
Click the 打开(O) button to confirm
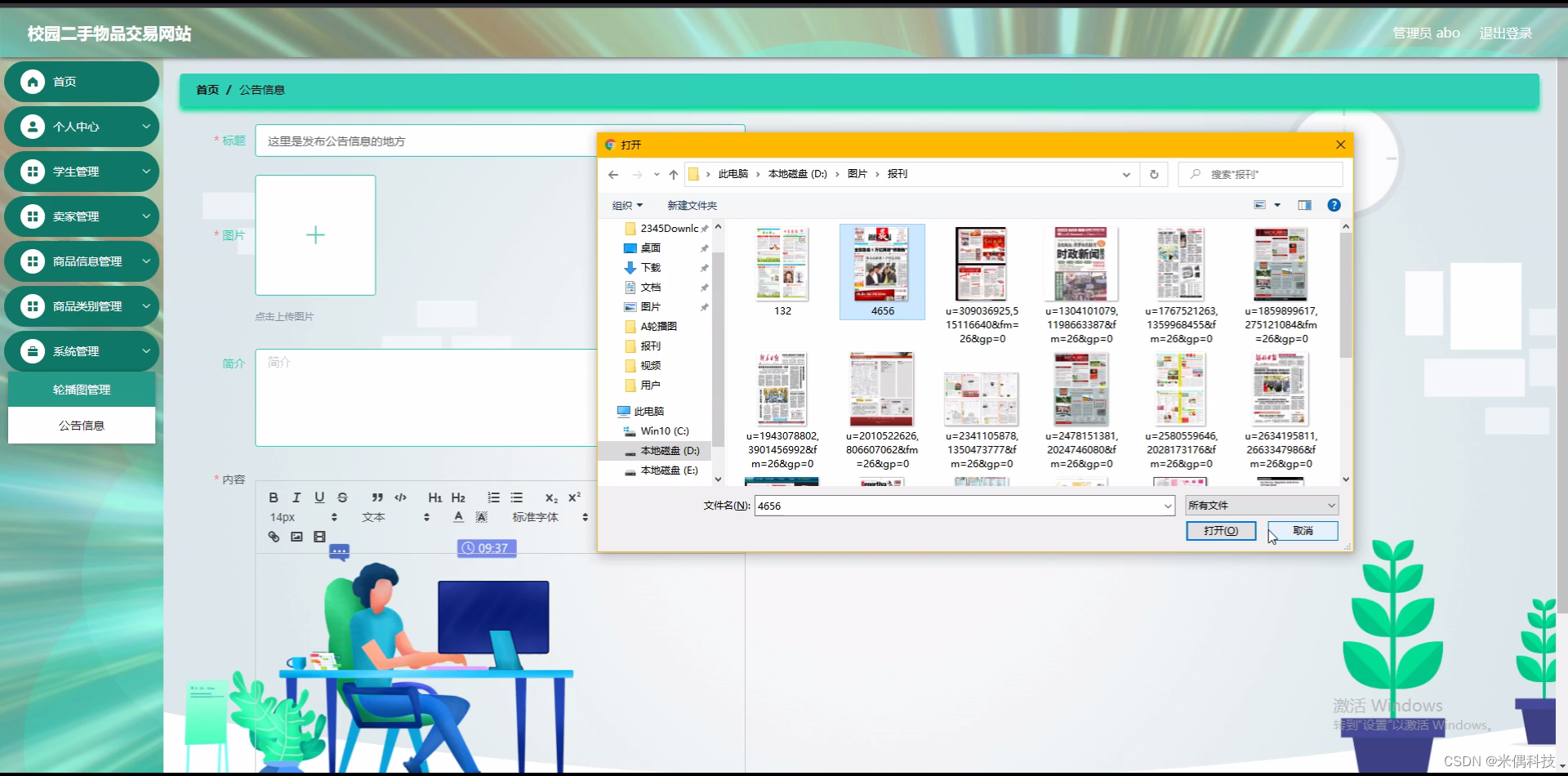(1220, 530)
